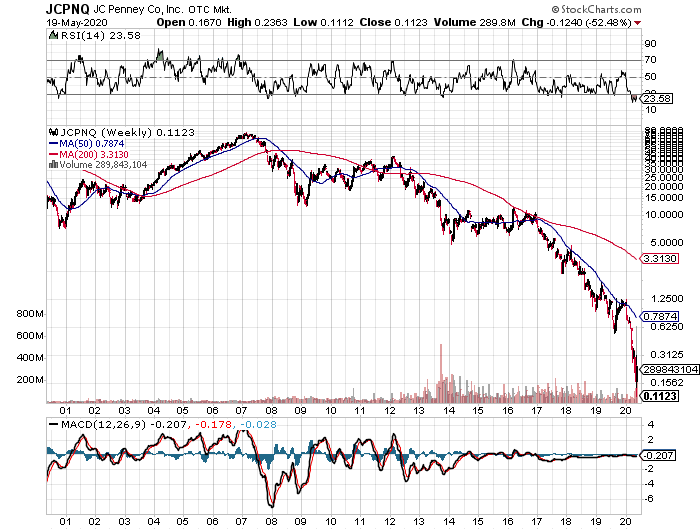Click the 3.3130 MA(200) price tag
This screenshot has height=530, width=700.
tap(660, 259)
